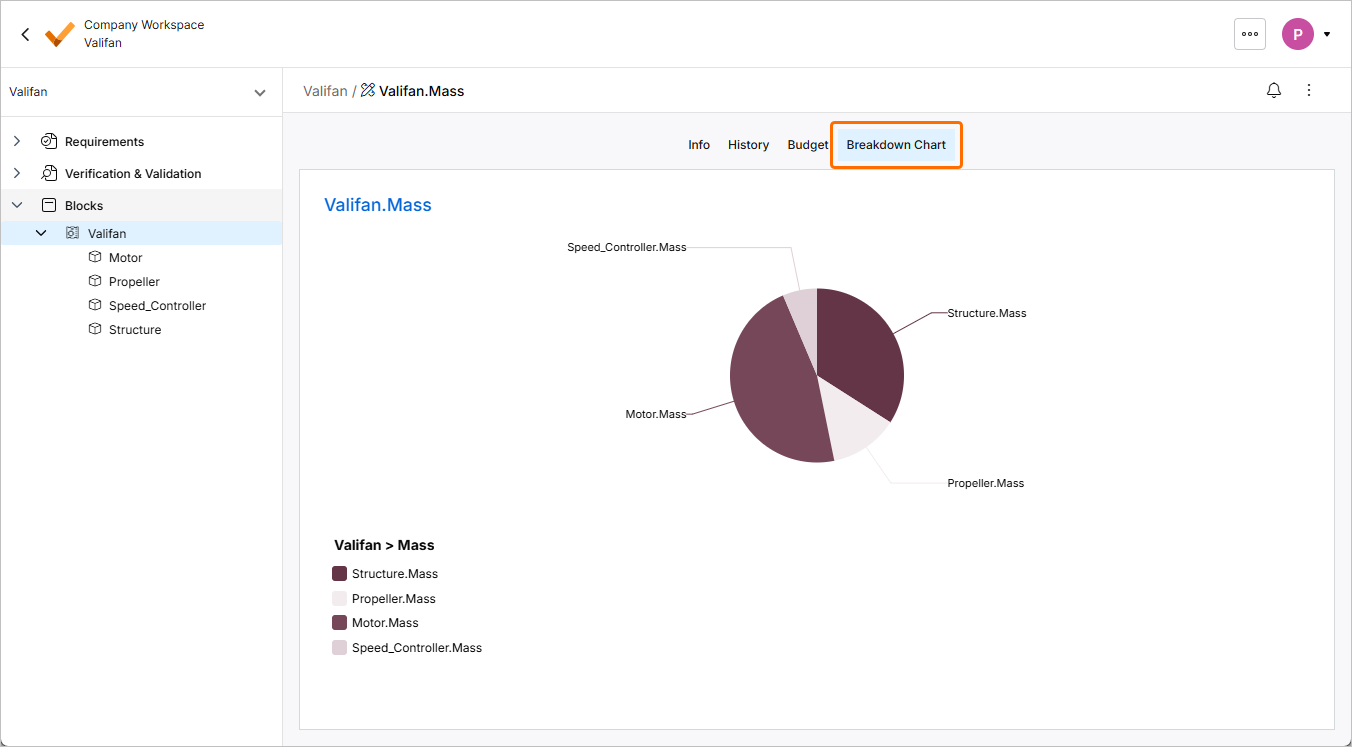The image size is (1352, 747).
Task: Open the Valifan breadcrumb link
Action: point(325,91)
